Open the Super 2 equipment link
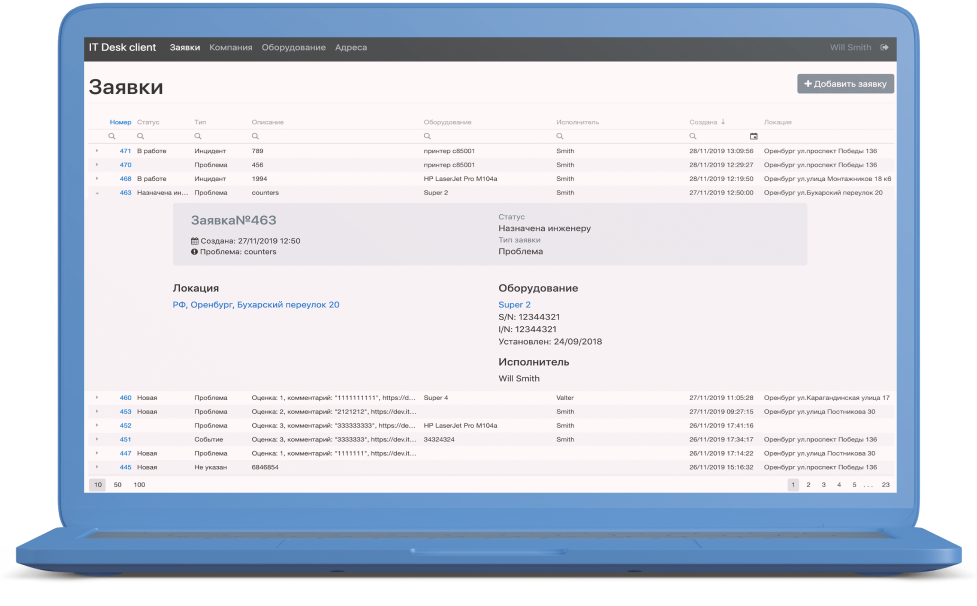The image size is (977, 606). (514, 305)
